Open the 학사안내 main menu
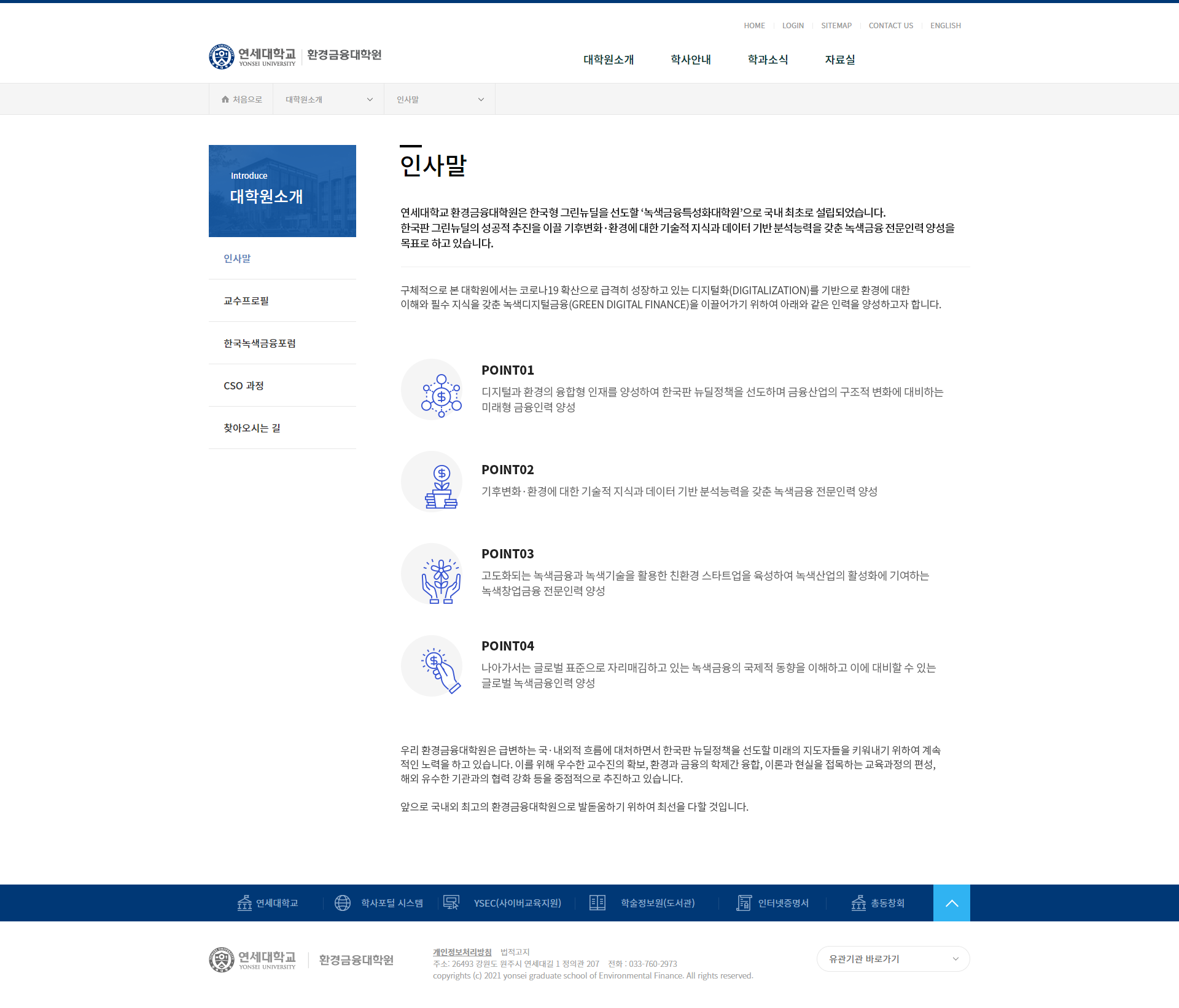The image size is (1179, 1008). (690, 60)
